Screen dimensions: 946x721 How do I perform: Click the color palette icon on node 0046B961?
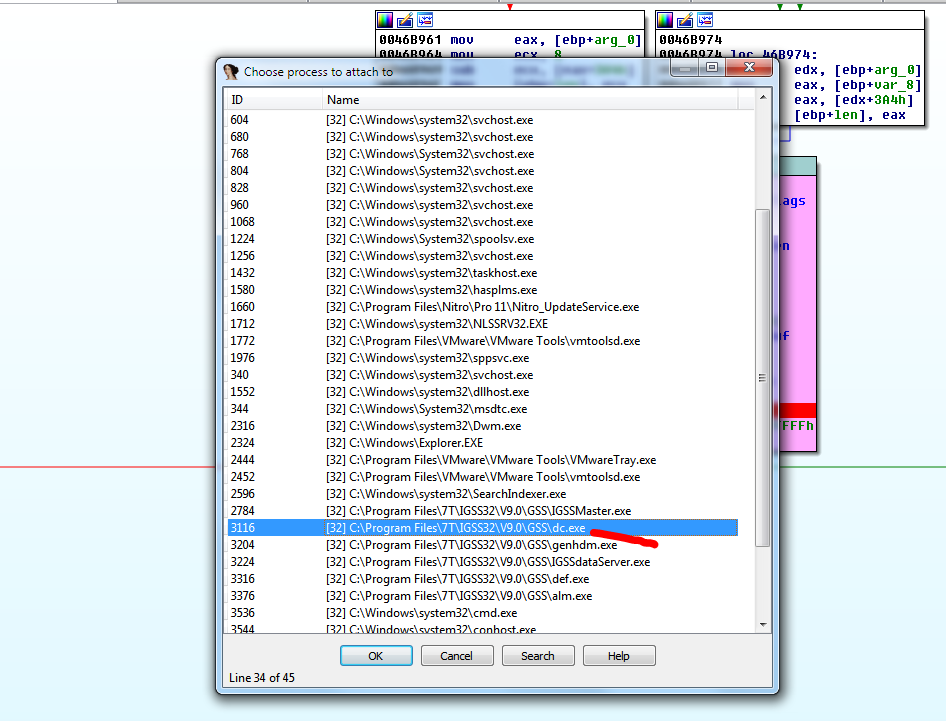(385, 20)
